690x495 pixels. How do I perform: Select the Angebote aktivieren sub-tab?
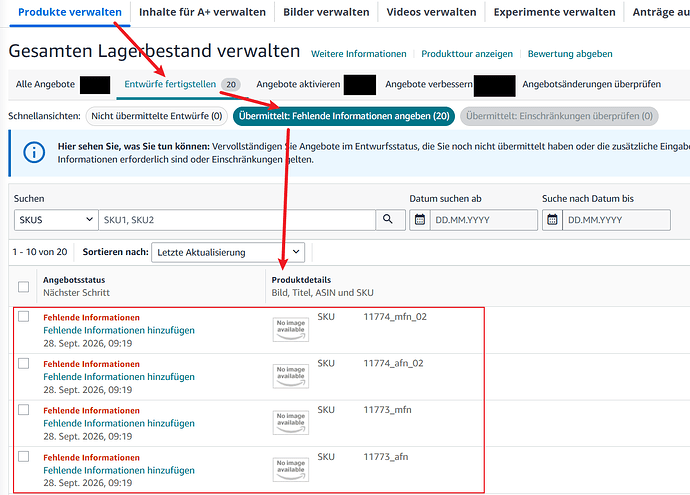pyautogui.click(x=298, y=84)
